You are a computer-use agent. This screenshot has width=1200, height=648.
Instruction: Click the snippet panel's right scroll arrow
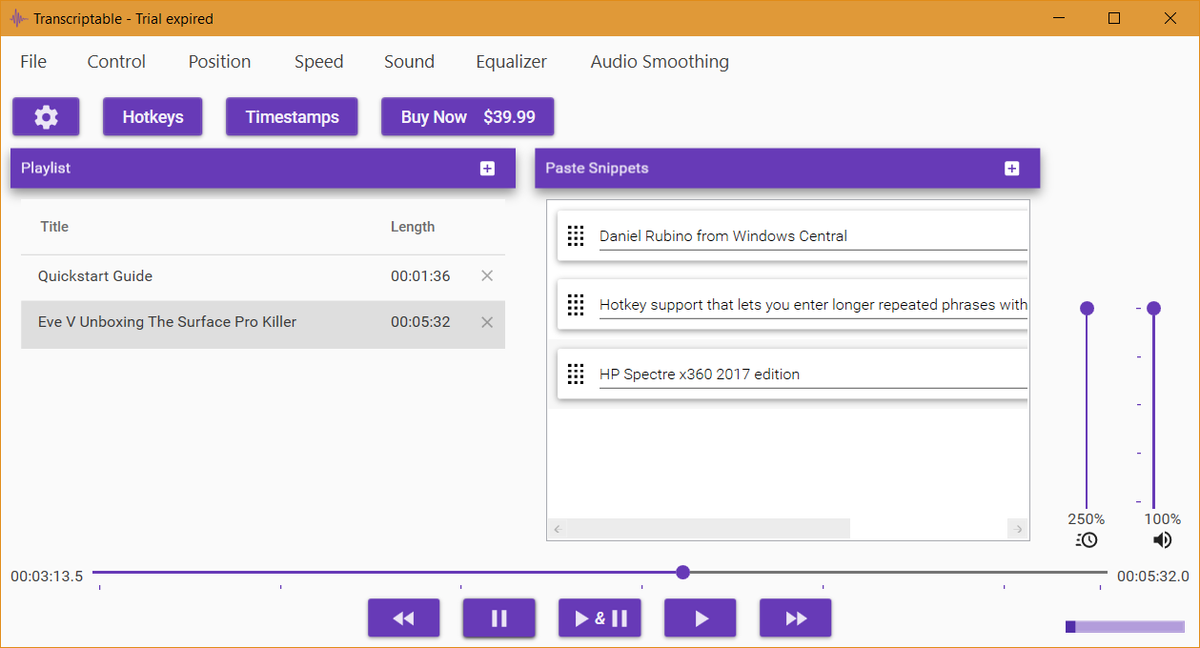pos(1019,528)
